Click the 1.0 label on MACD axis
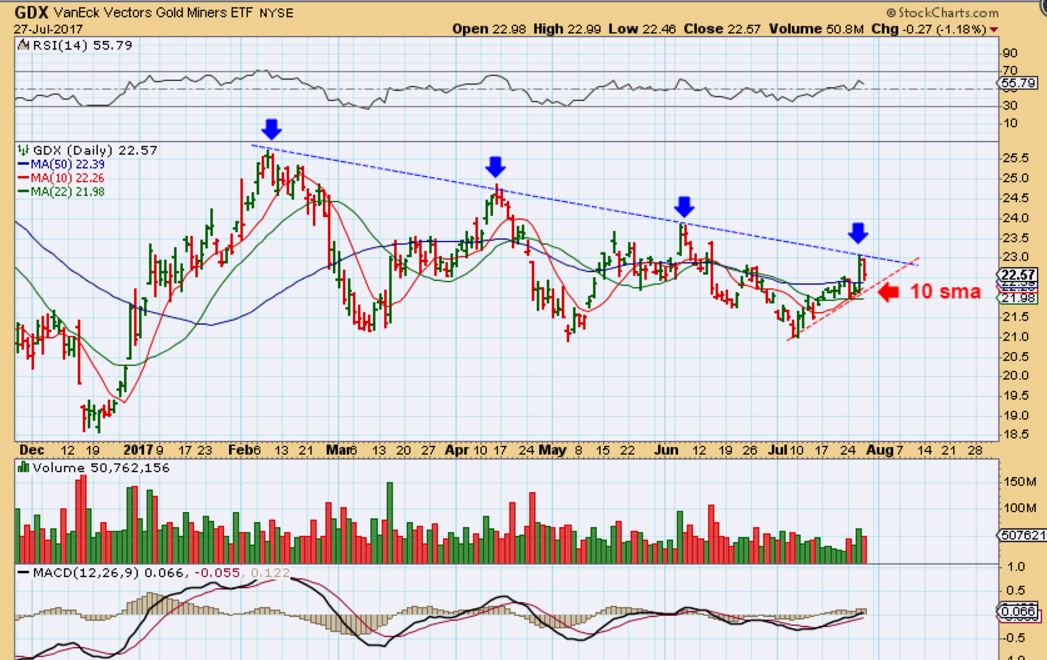The height and width of the screenshot is (660, 1047). click(1016, 566)
